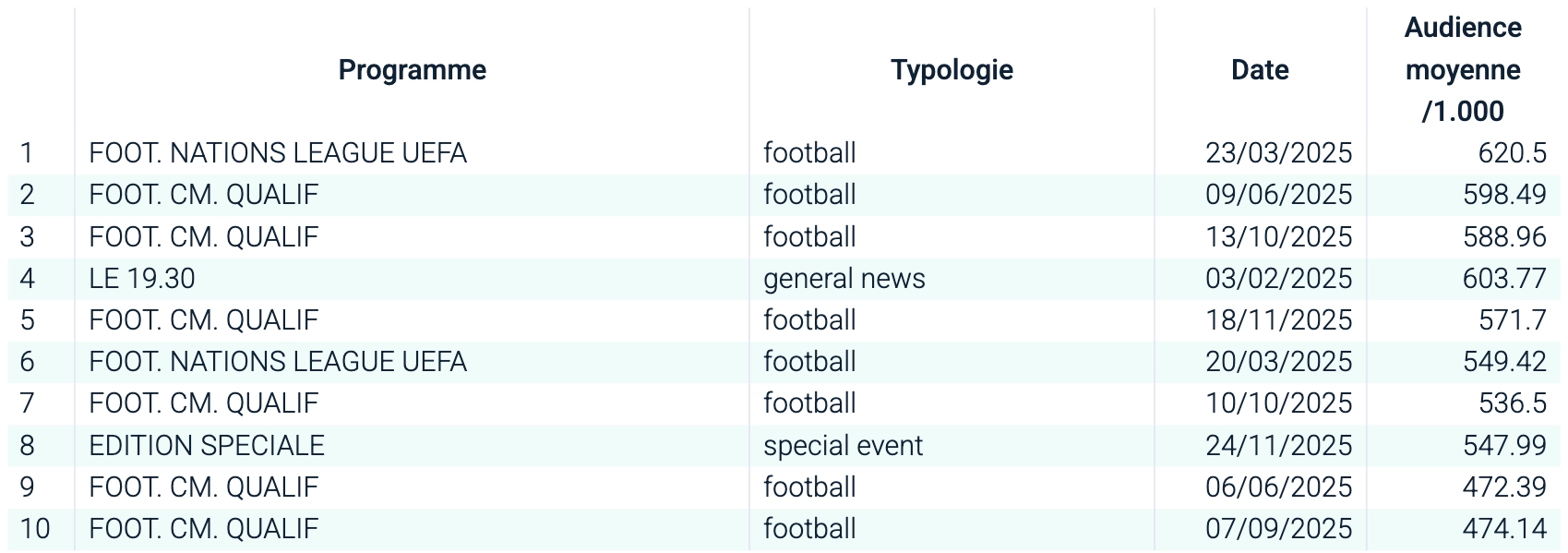Click the general news typology cell
The height and width of the screenshot is (553, 1568).
[844, 279]
